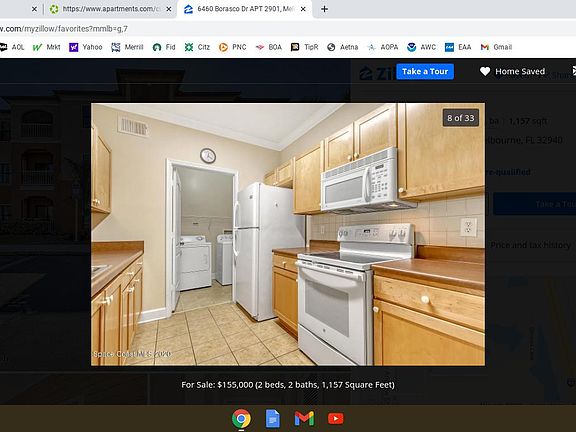Close the apartments.com tab
The image size is (576, 432).
169,9
